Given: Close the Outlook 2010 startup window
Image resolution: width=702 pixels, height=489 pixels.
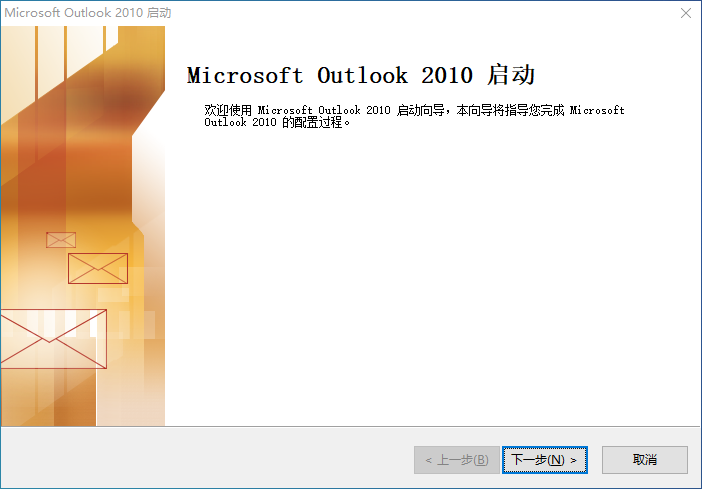Looking at the screenshot, I should 685,13.
